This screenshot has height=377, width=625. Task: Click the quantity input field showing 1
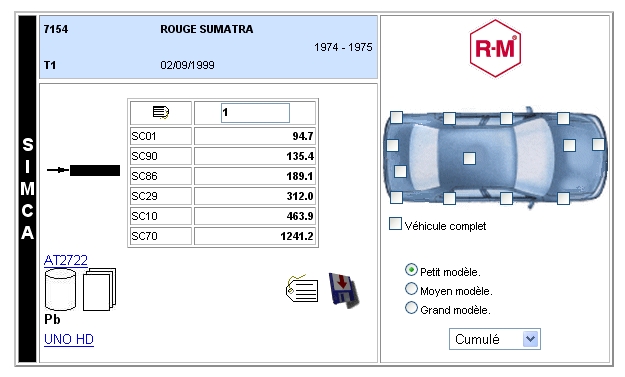point(256,113)
